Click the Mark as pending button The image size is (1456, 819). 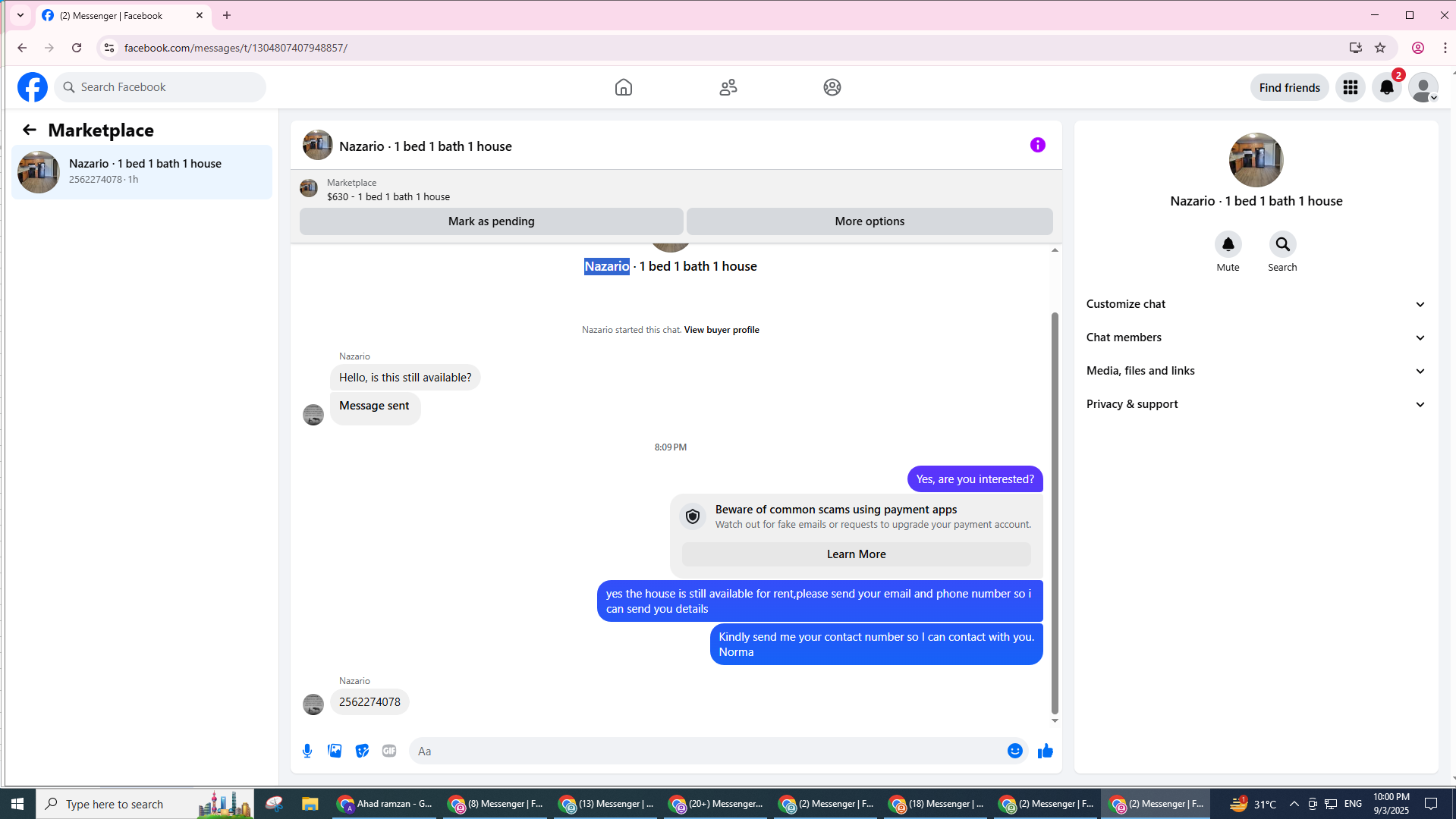point(492,221)
